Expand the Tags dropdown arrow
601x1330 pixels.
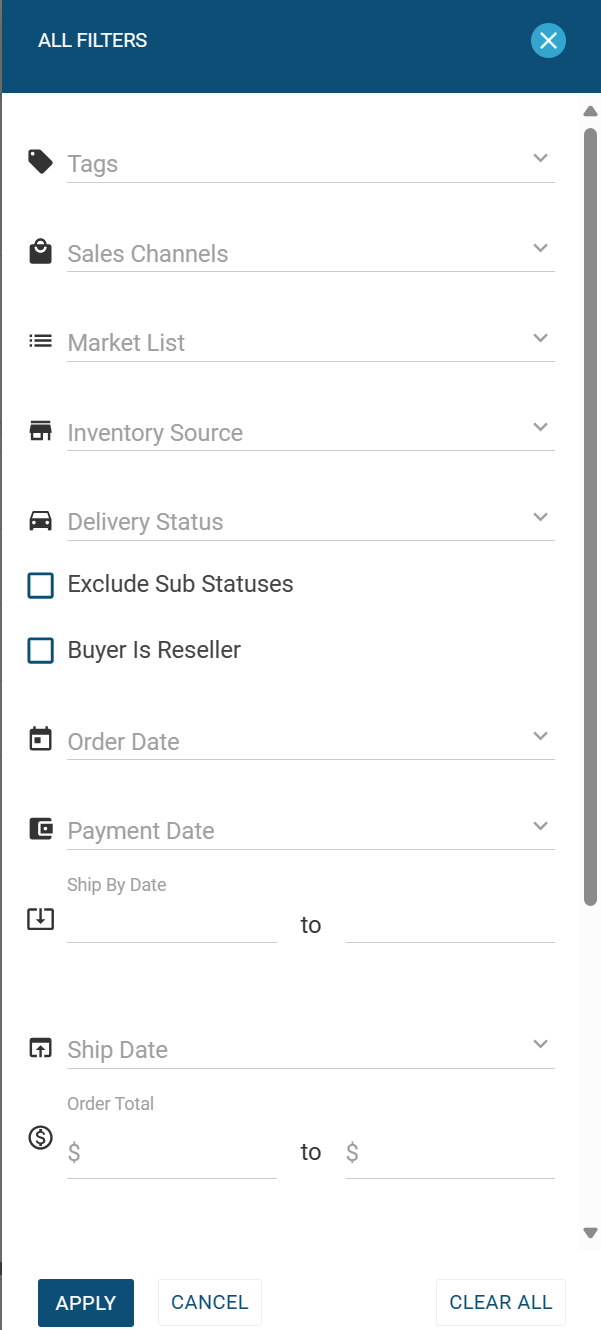coord(541,158)
